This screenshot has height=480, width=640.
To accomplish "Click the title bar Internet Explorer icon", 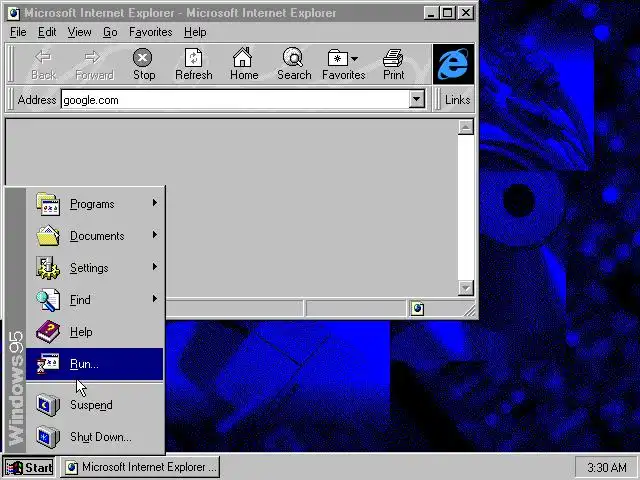I will [13, 13].
